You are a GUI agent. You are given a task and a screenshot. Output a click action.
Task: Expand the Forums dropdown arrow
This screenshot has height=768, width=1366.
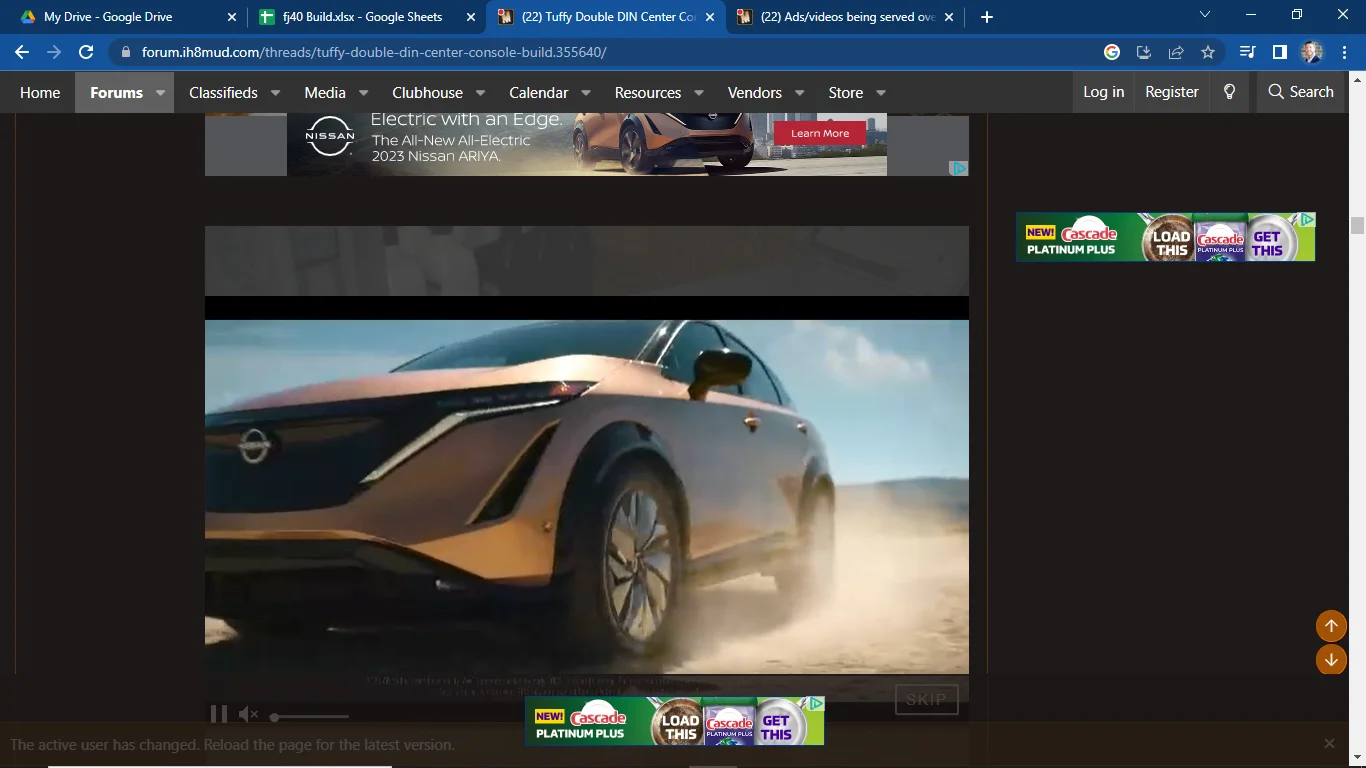[x=160, y=93]
